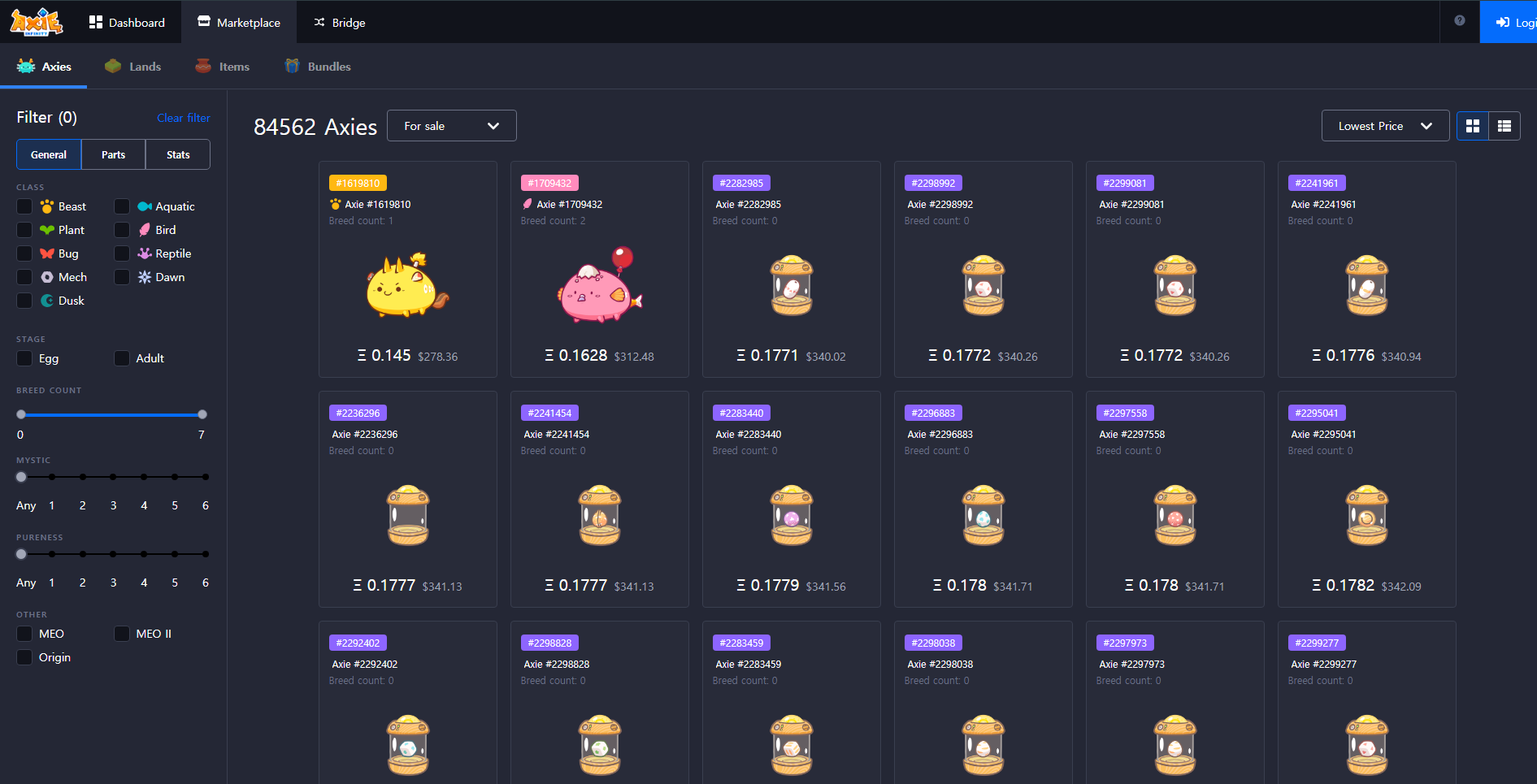Viewport: 1537px width, 784px height.
Task: Set Mystic slider to step 3
Action: pos(113,477)
